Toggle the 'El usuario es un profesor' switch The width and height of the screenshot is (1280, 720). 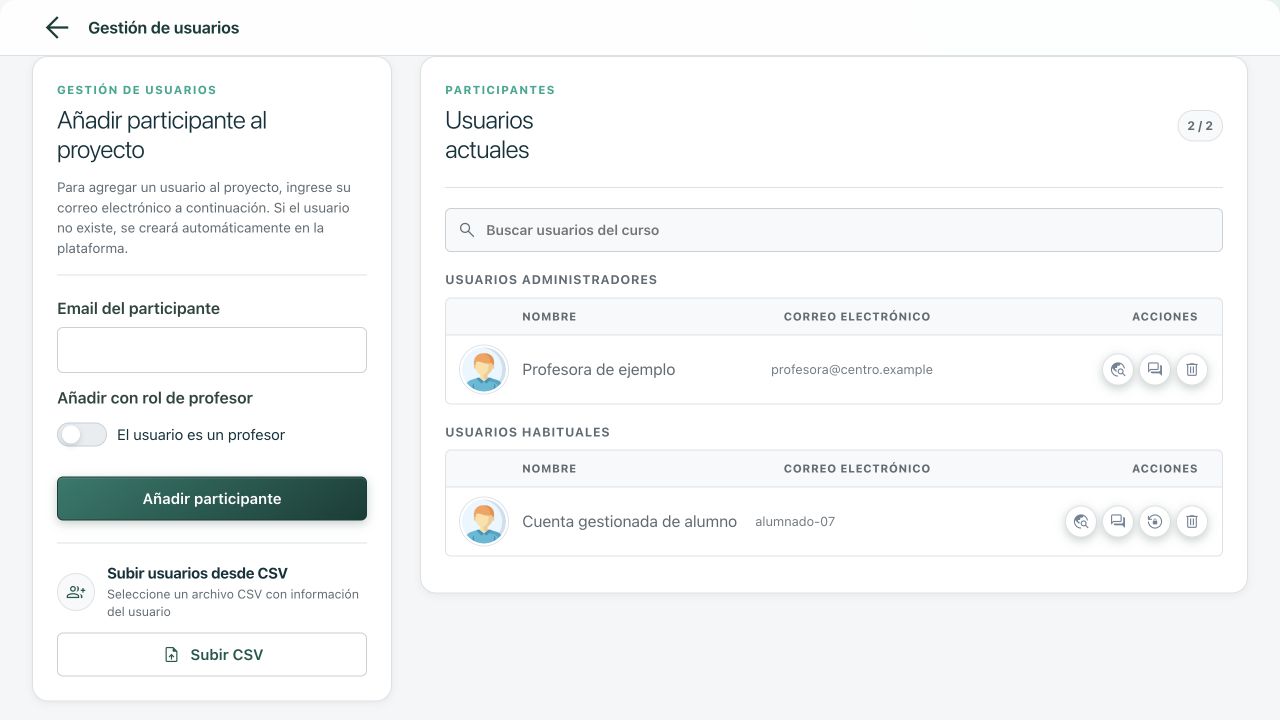pos(82,435)
